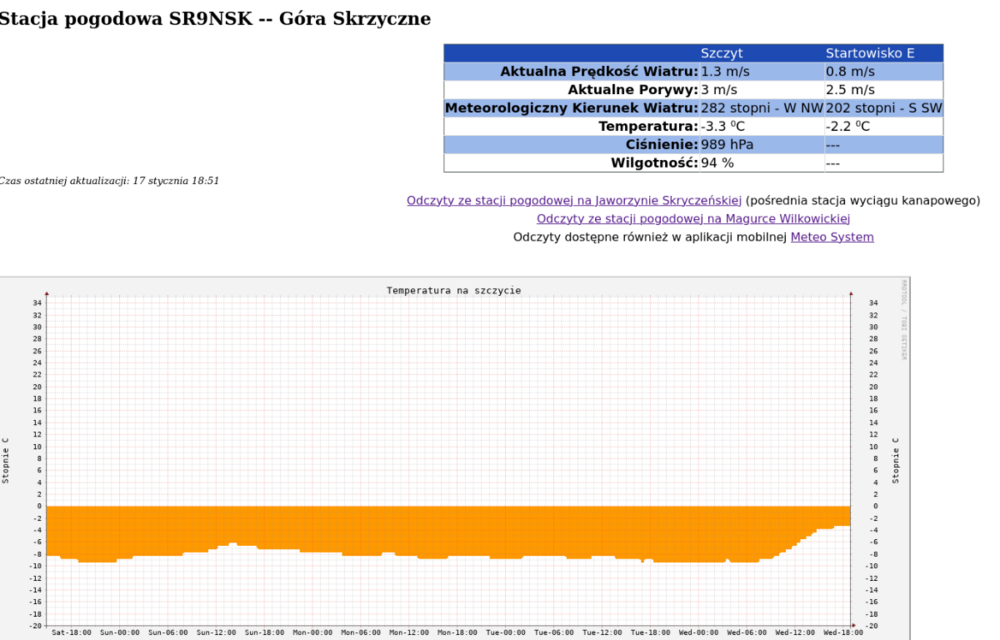Select the Startowisko E column header

tap(869, 53)
